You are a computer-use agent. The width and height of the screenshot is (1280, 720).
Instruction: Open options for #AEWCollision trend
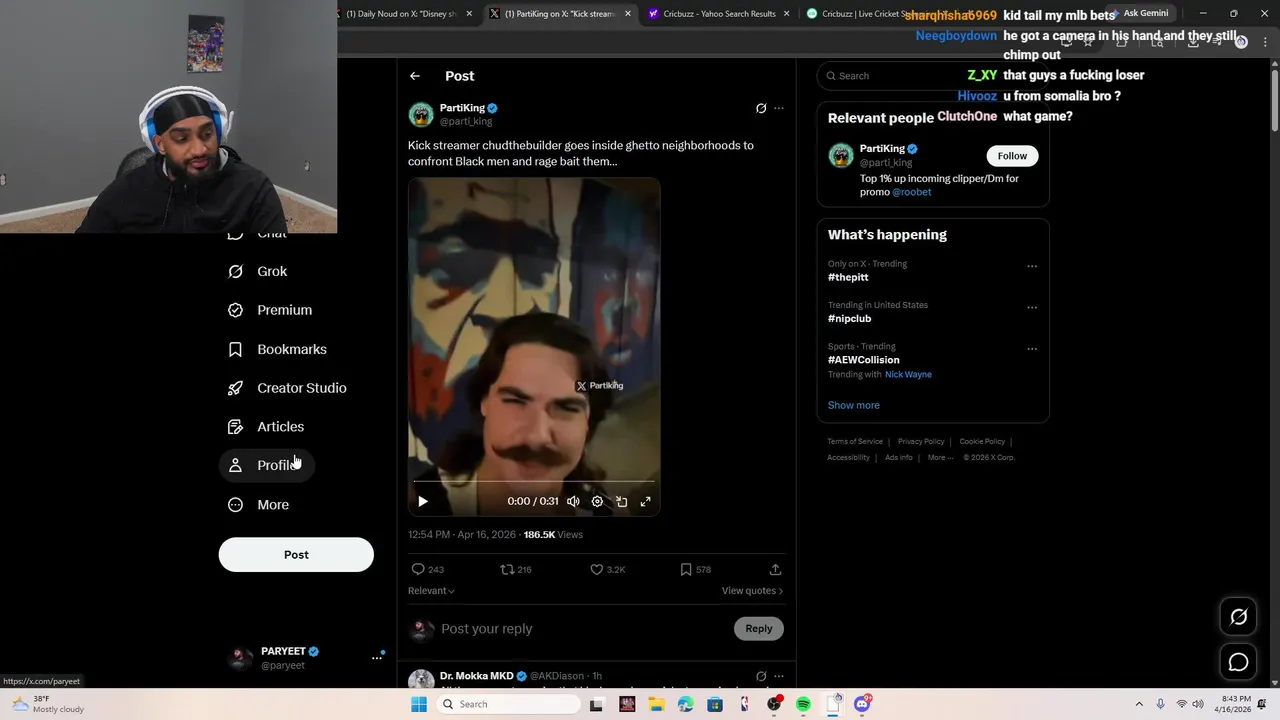point(1032,349)
